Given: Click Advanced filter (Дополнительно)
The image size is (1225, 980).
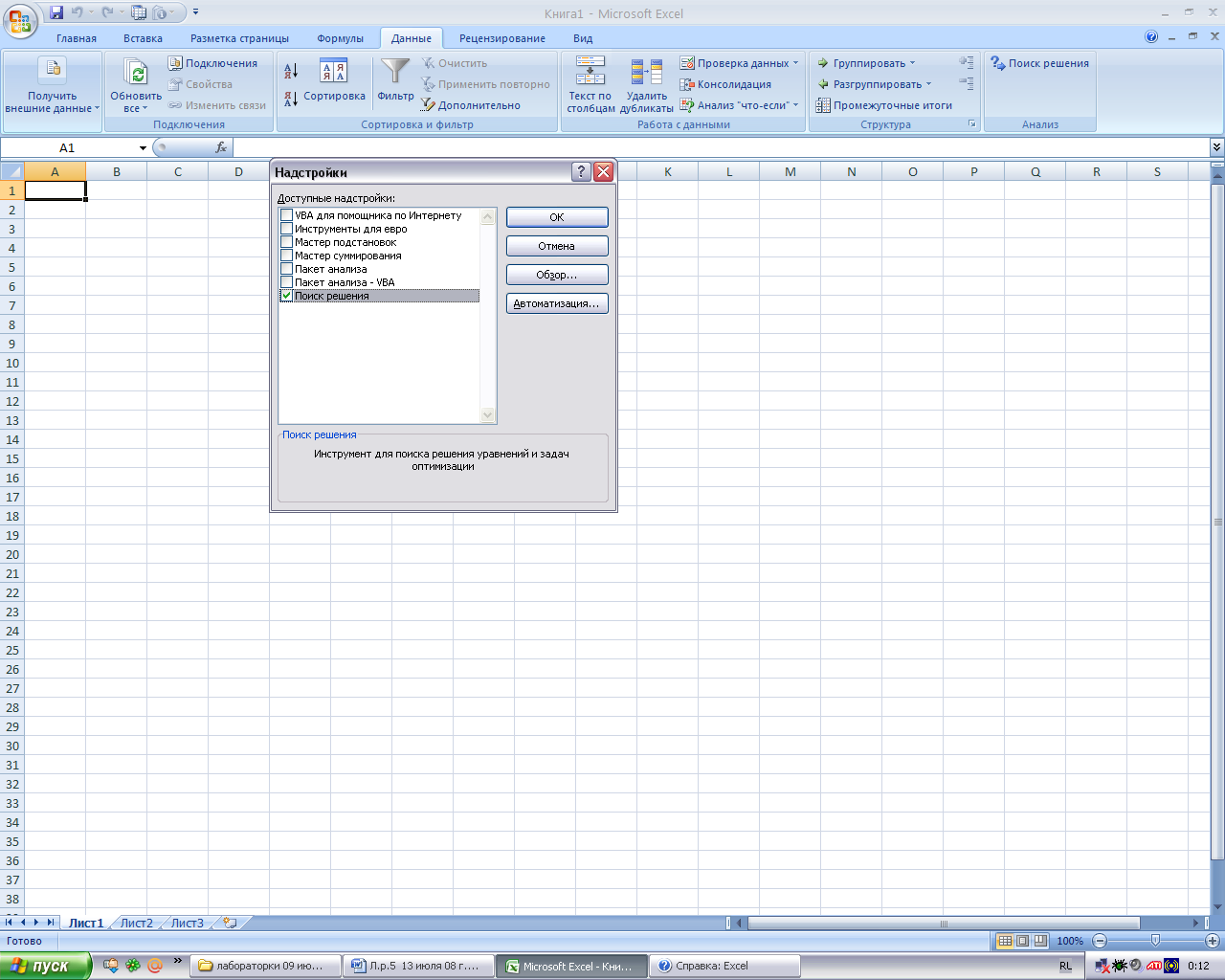Looking at the screenshot, I should tap(471, 105).
